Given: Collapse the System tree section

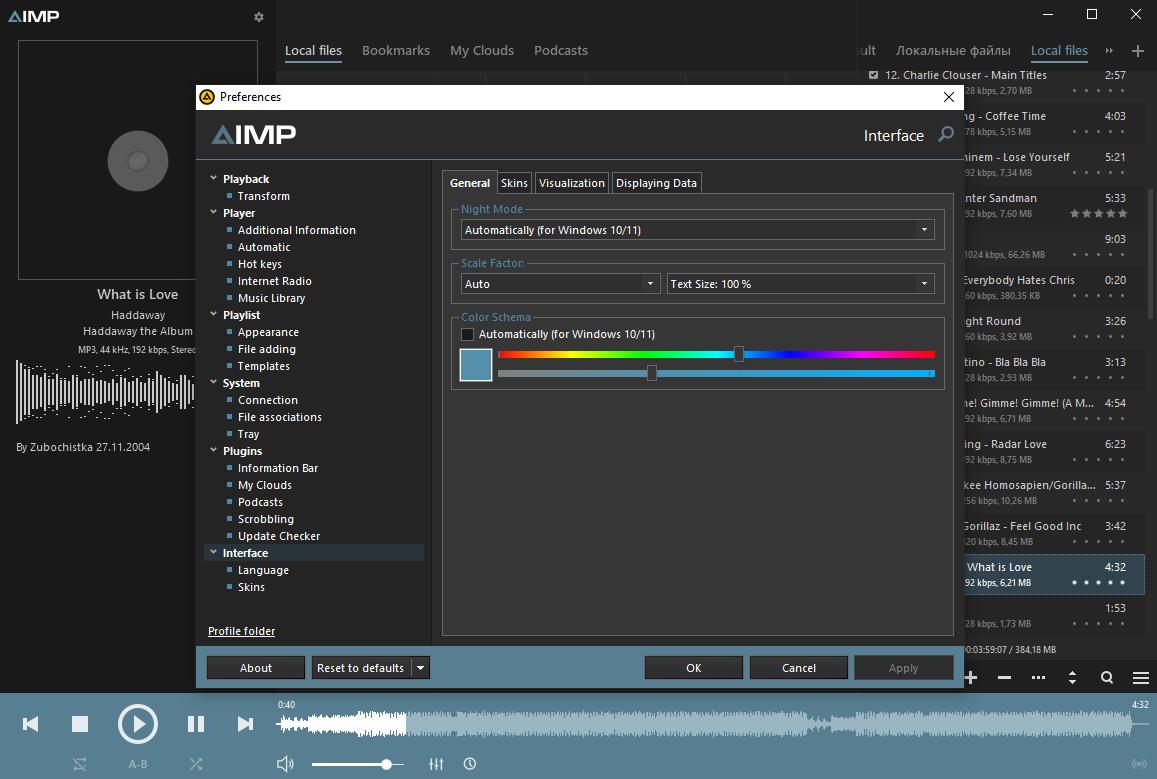Looking at the screenshot, I should tap(213, 383).
